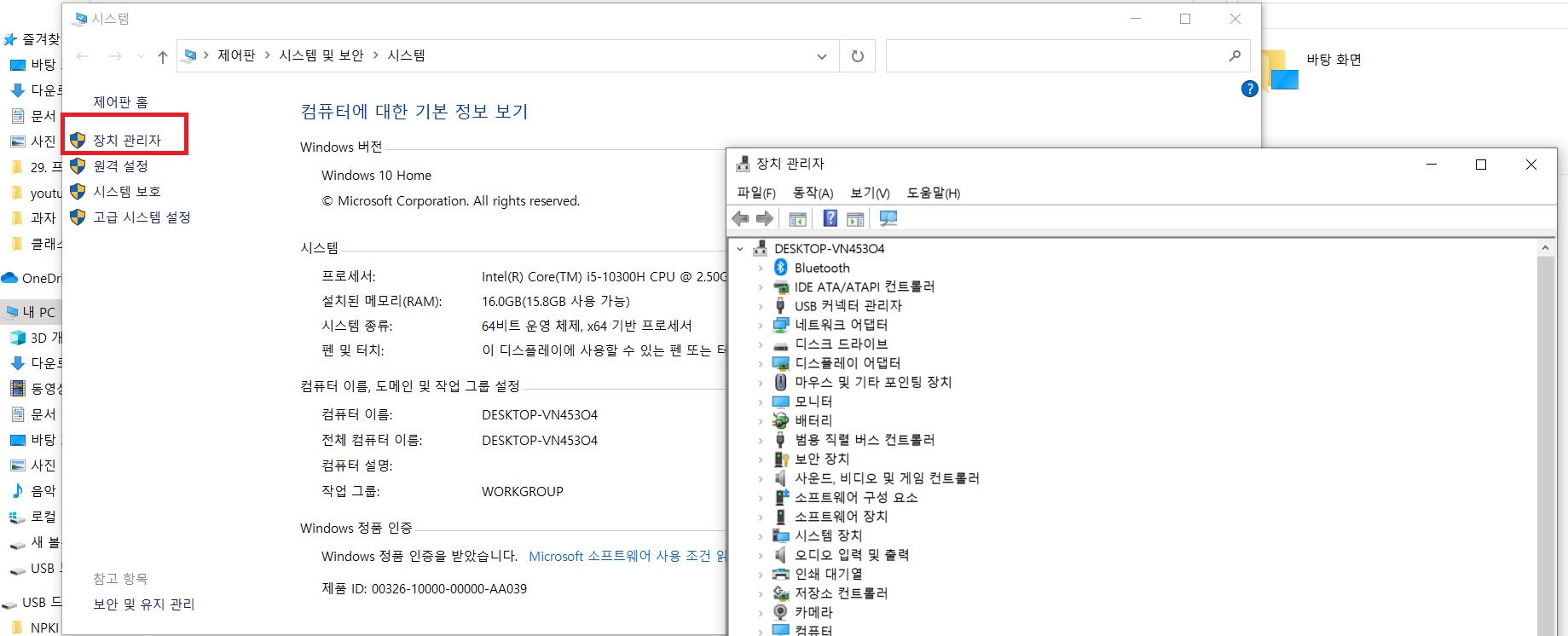Click the 디스플레이 어댑터 icon

[x=780, y=363]
